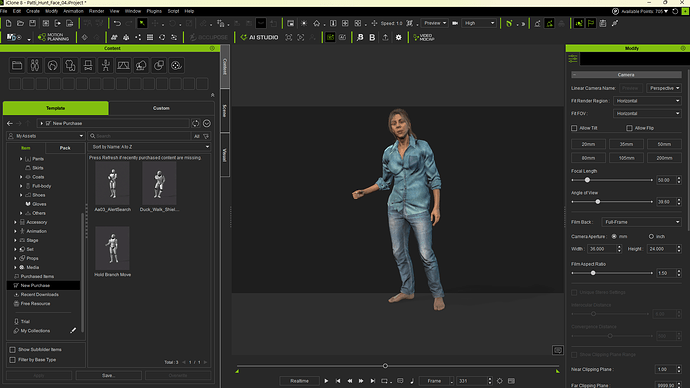Click the export upload arrow icon
The height and width of the screenshot is (388, 690).
385,37
